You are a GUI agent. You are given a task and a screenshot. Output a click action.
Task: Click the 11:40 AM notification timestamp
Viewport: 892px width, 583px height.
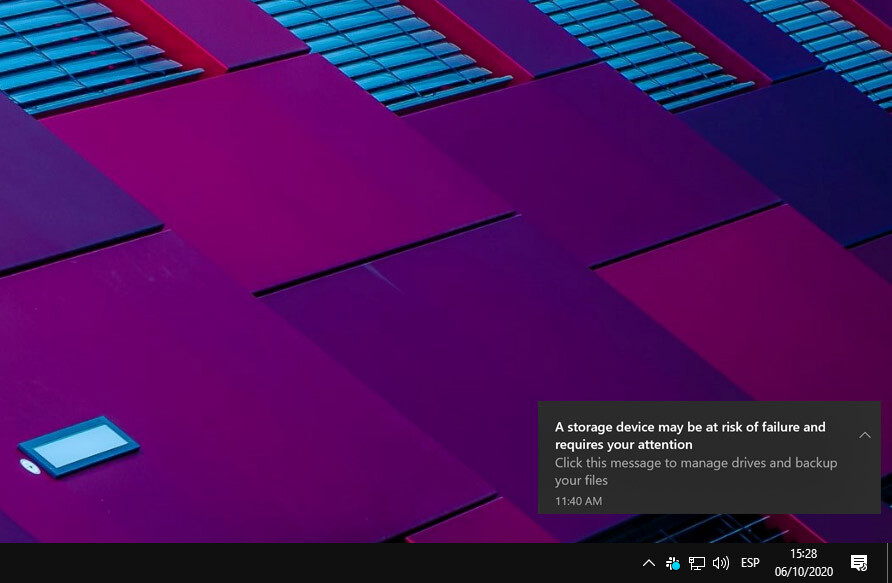pyautogui.click(x=578, y=501)
